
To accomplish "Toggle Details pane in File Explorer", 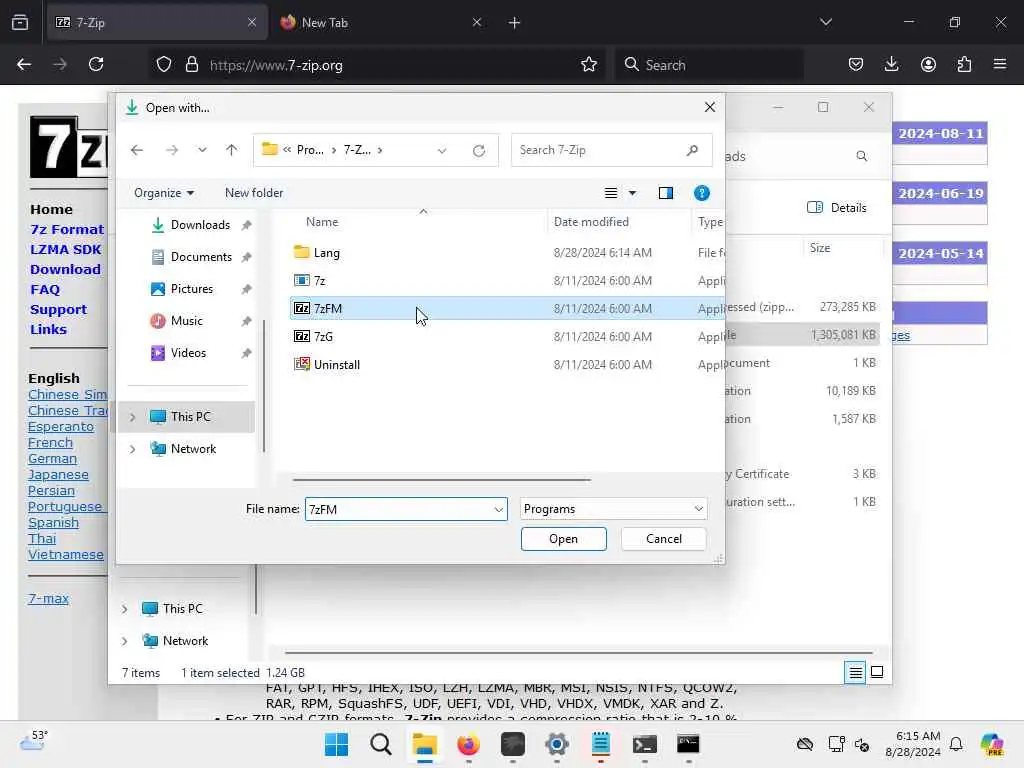I will pos(837,208).
